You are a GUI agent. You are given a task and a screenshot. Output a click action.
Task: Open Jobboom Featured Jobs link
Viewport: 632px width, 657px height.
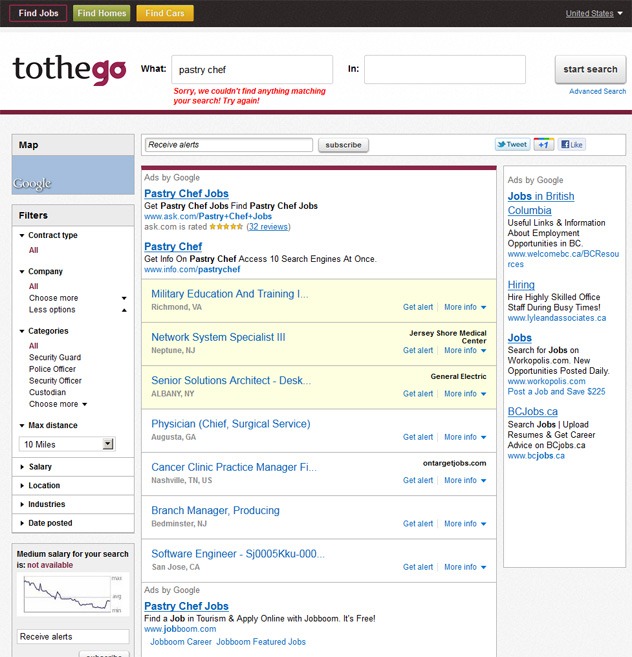tap(261, 642)
